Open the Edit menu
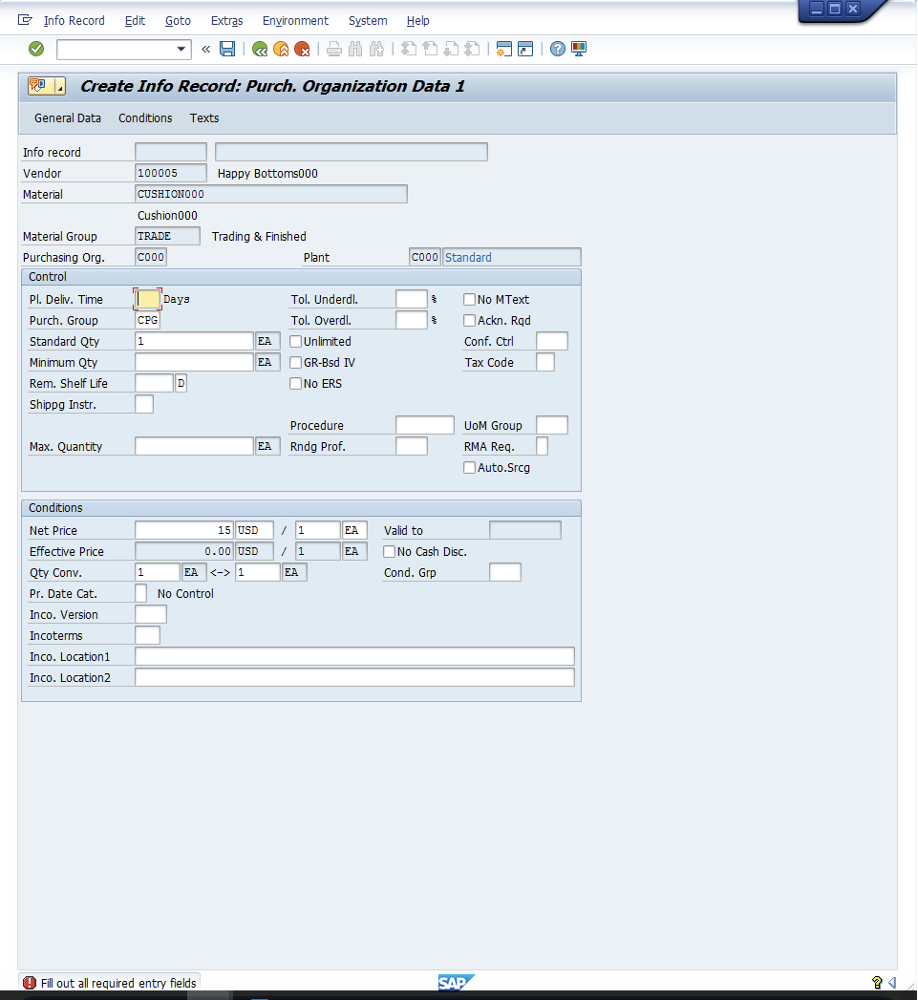 pos(135,20)
